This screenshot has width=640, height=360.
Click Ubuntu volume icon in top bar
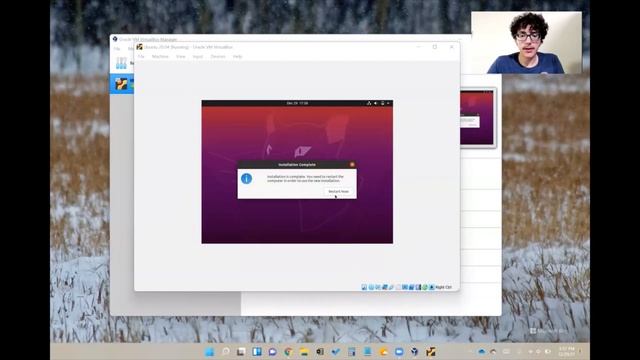tap(376, 103)
